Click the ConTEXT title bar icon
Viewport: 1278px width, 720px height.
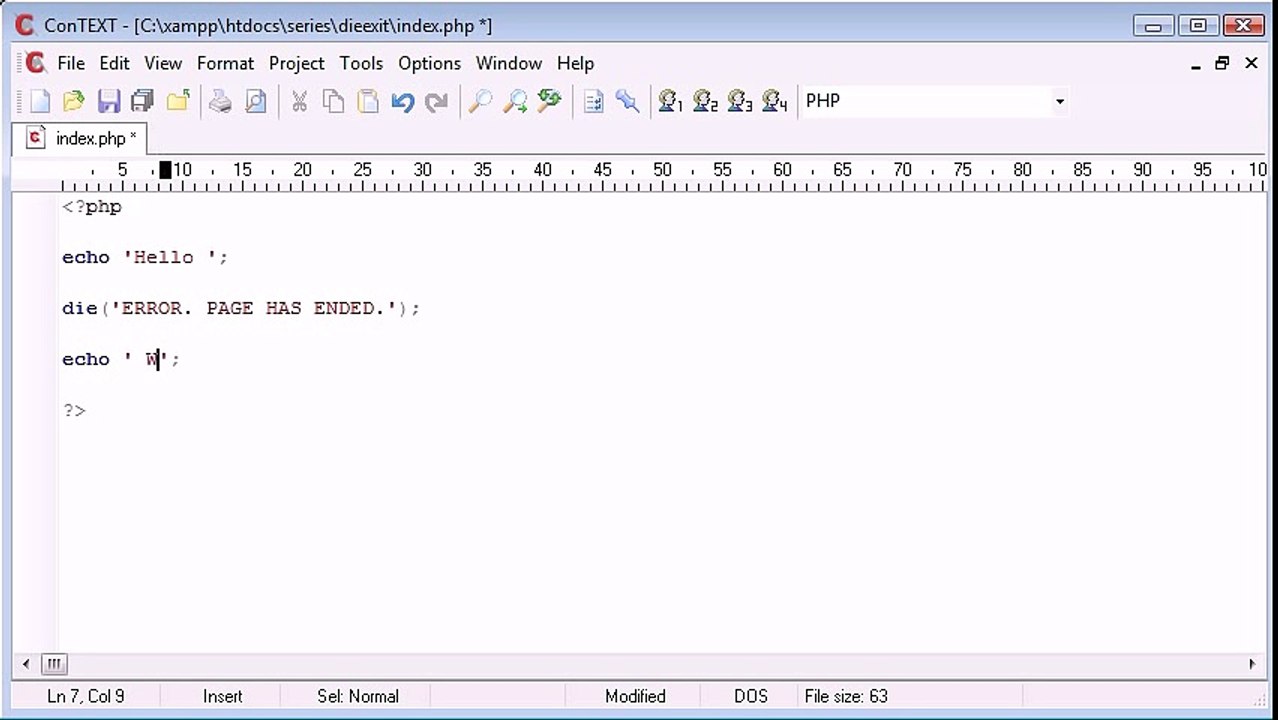coord(25,26)
